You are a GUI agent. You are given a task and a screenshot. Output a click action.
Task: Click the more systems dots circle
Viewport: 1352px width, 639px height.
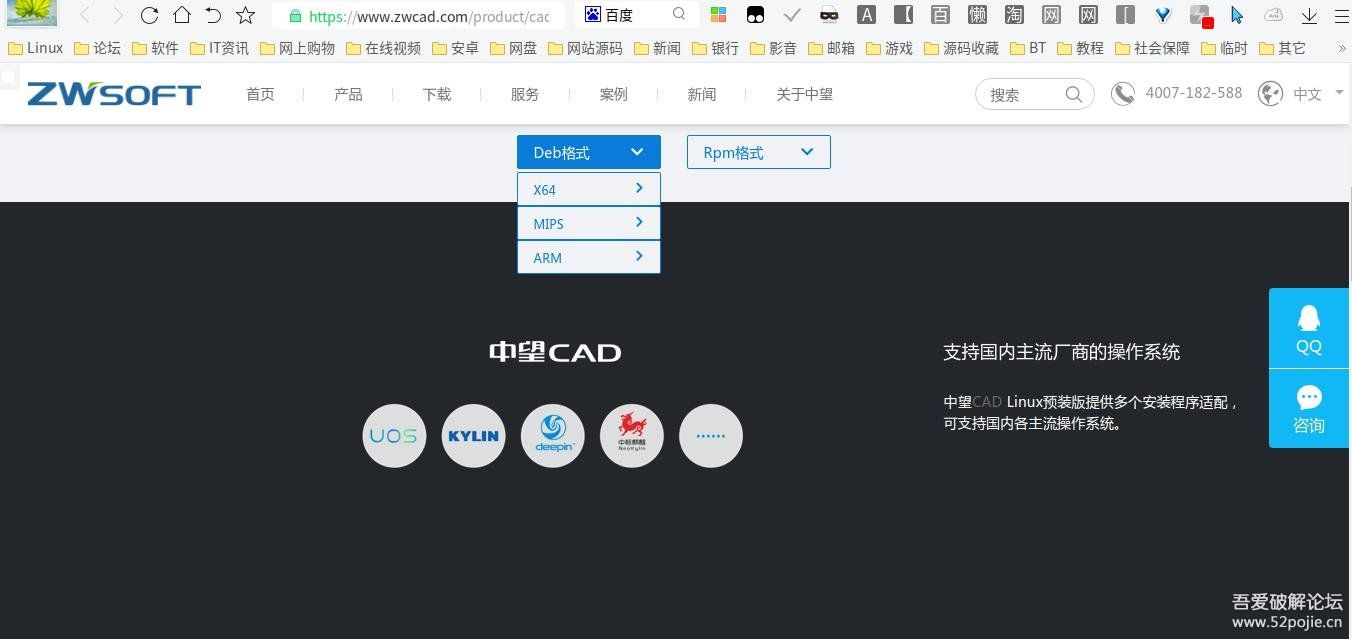click(x=711, y=436)
